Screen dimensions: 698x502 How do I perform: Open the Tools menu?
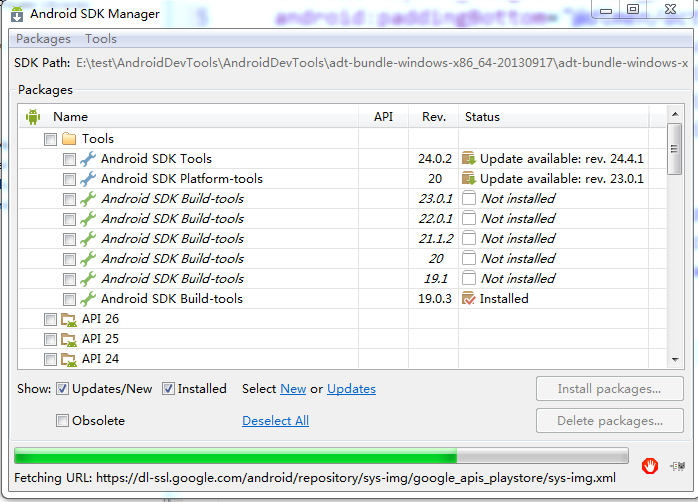[101, 39]
